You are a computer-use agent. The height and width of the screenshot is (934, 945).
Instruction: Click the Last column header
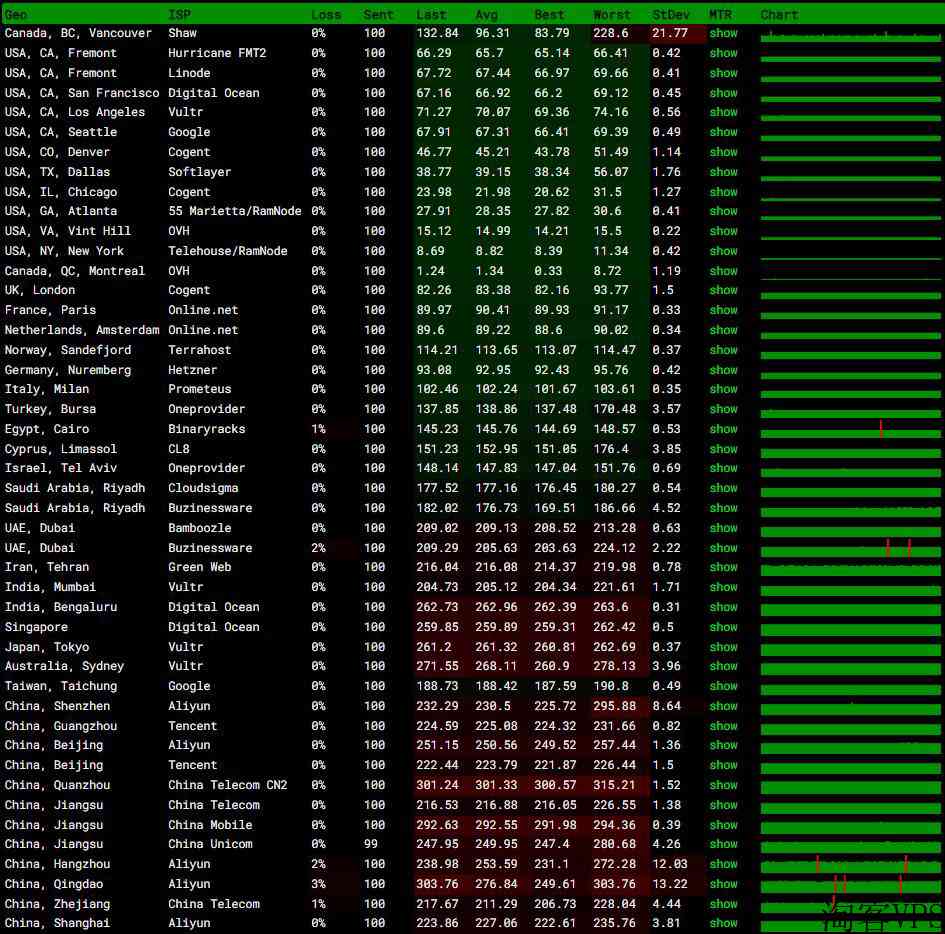coord(432,14)
